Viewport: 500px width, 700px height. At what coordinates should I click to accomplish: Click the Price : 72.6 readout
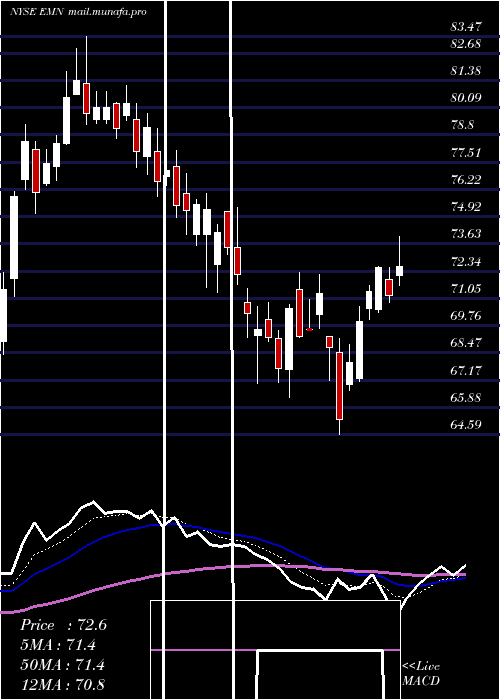[63, 625]
